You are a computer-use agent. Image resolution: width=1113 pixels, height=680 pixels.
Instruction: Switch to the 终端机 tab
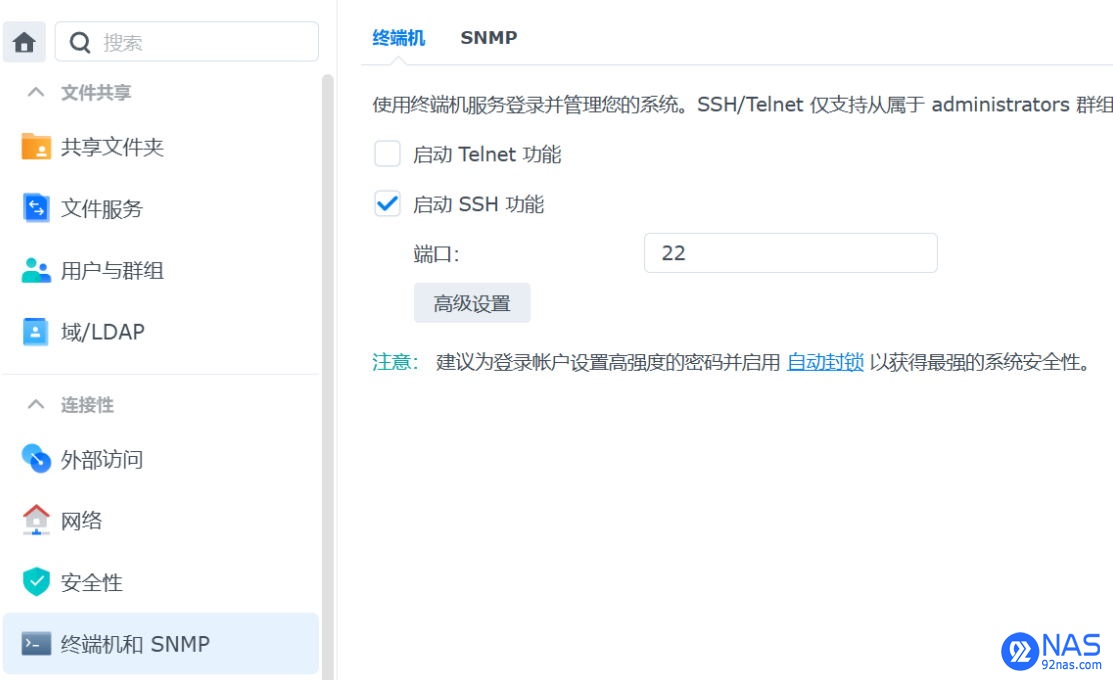[x=398, y=38]
